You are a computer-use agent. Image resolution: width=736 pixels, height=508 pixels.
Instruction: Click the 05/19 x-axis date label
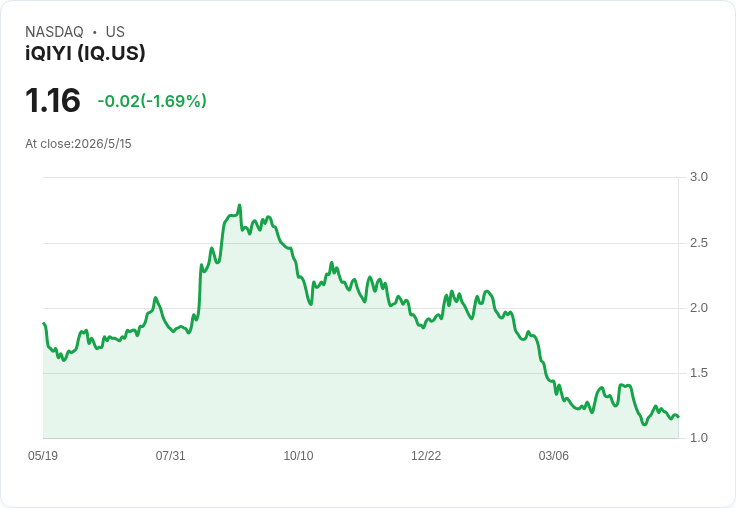43,455
